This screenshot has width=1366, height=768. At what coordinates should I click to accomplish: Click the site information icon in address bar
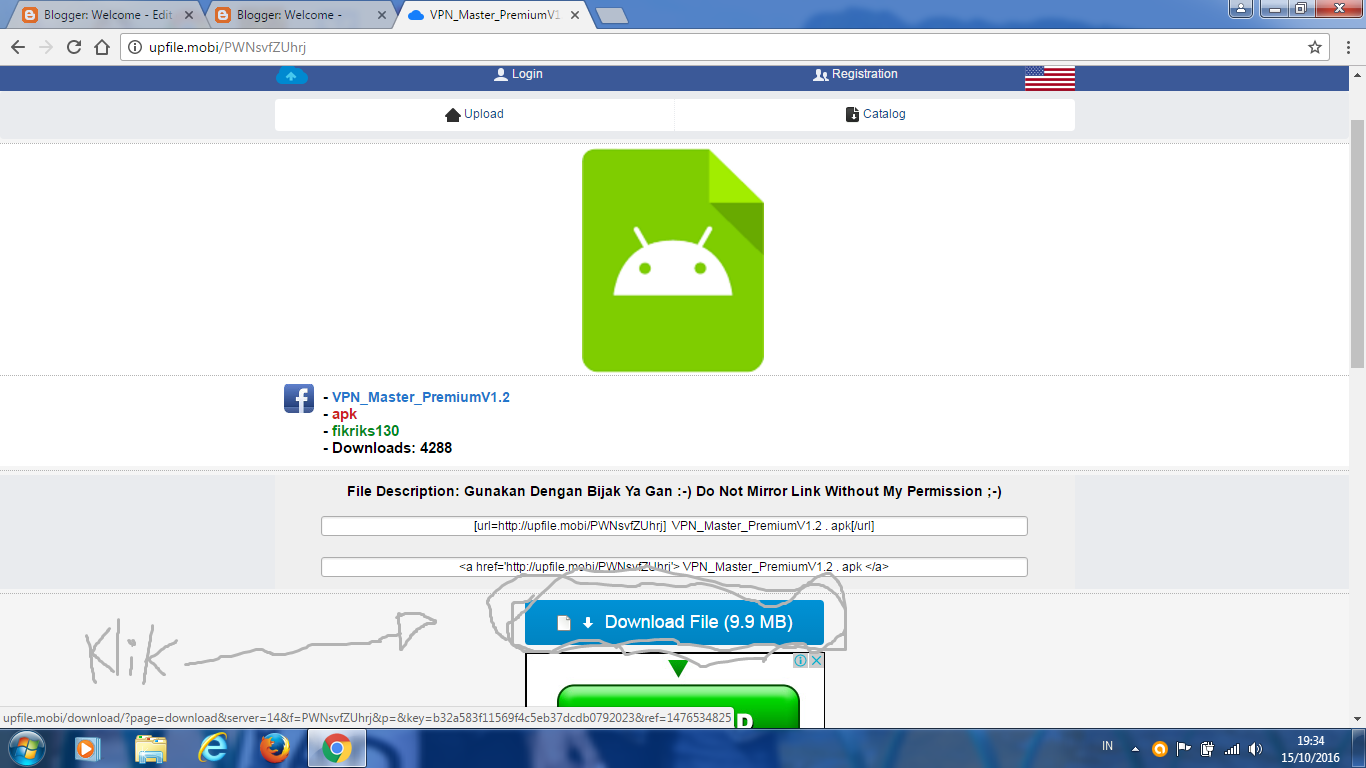coord(136,47)
